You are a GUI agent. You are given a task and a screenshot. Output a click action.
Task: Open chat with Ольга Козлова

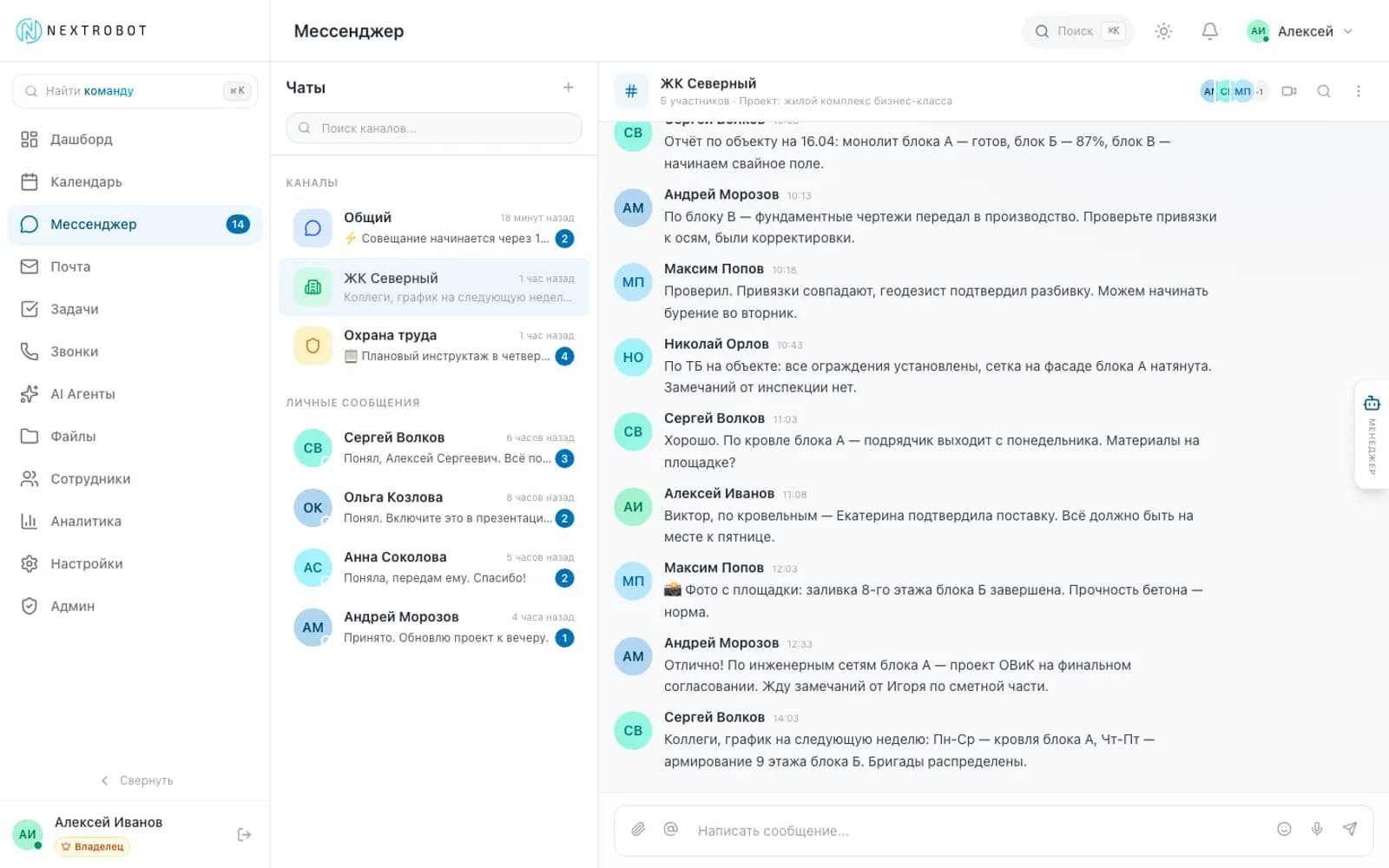click(434, 508)
